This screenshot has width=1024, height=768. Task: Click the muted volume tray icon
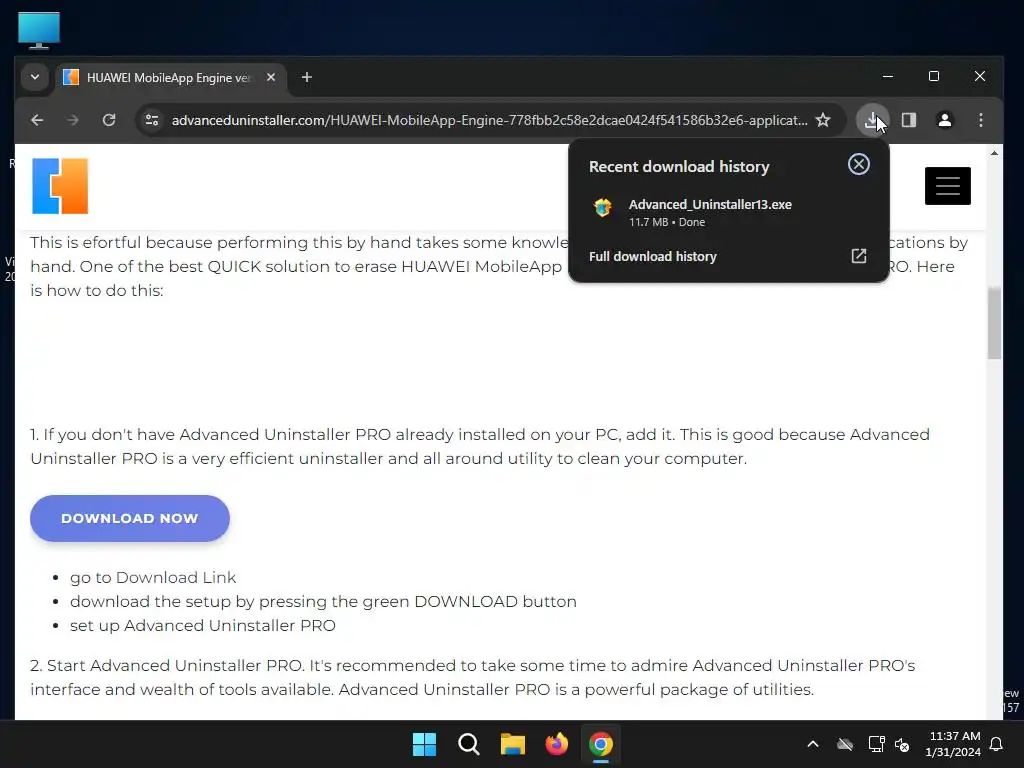[903, 744]
